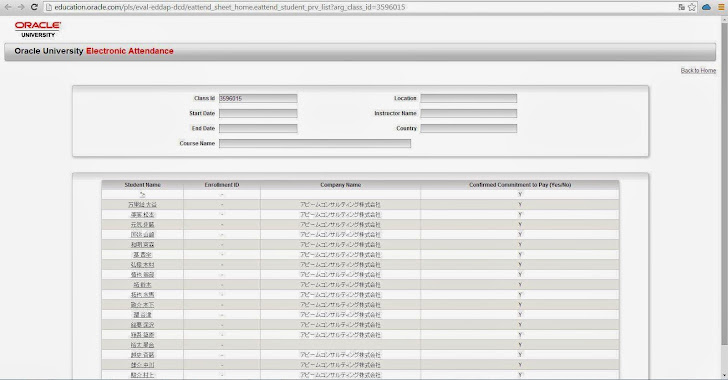Open the Chrome menu icon

click(x=721, y=7)
